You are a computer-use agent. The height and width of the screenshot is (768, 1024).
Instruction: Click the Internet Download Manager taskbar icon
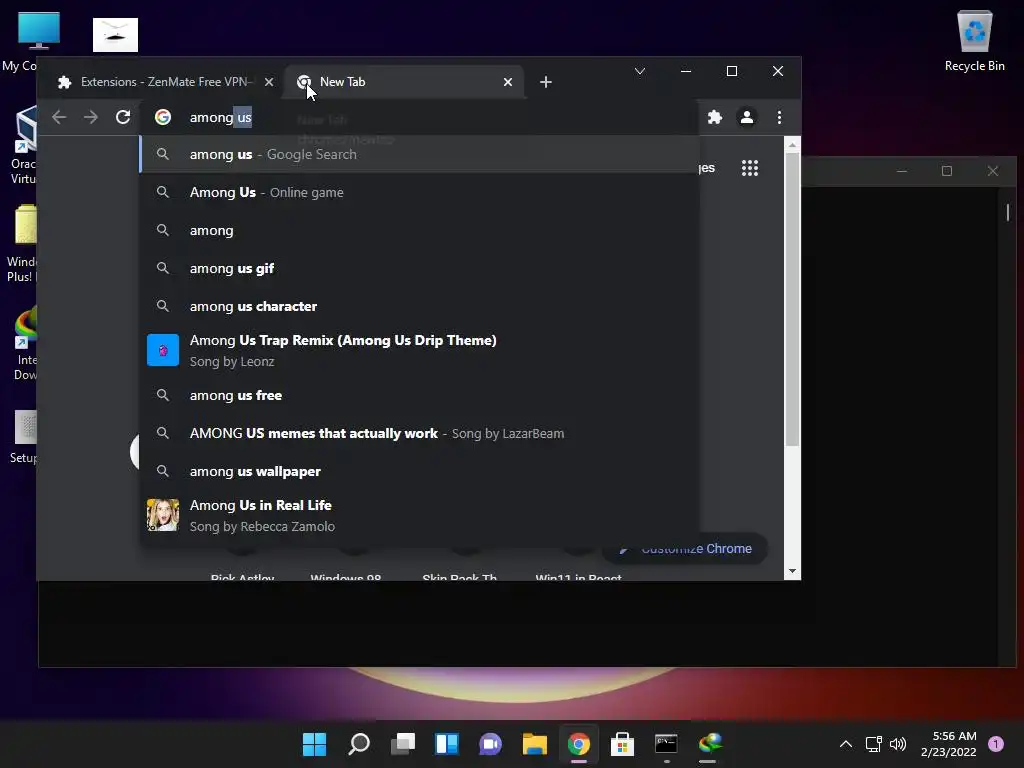tap(711, 744)
